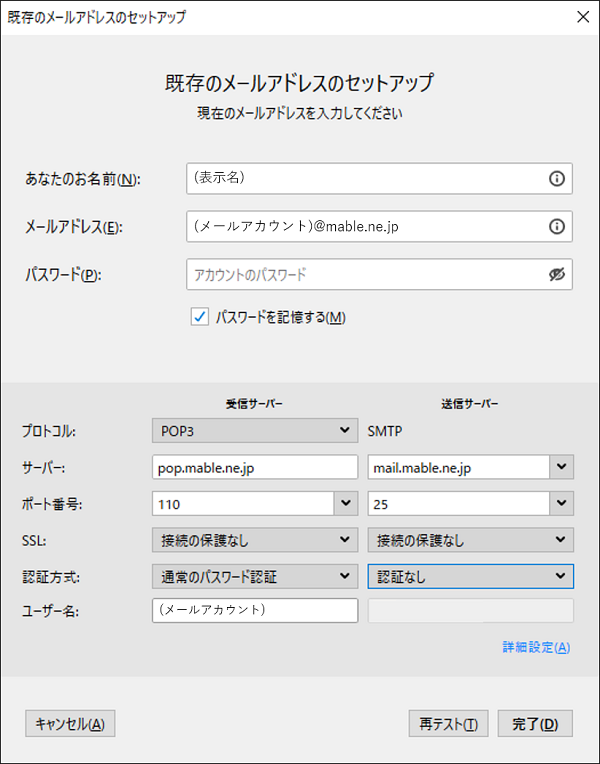Click the 詳細設定 link
600x764 pixels.
(x=536, y=647)
